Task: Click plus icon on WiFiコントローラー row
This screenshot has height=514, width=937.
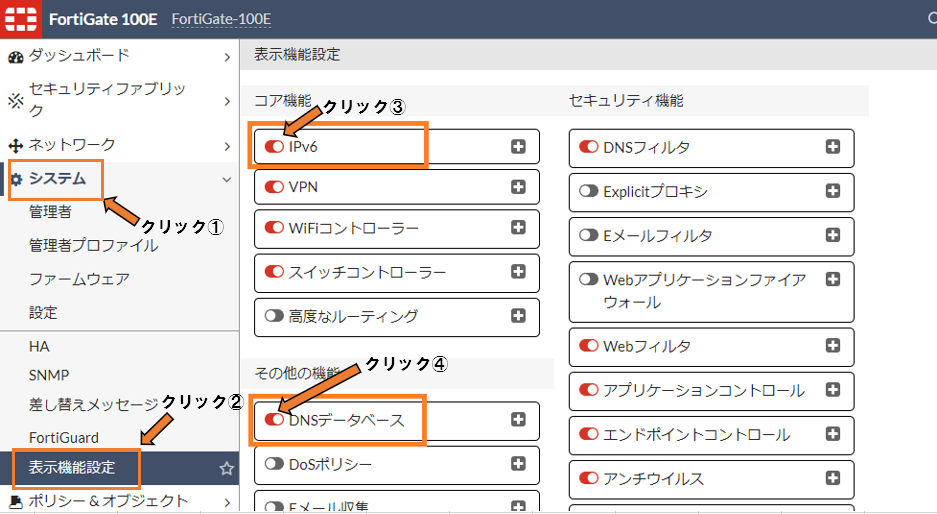Action: [x=518, y=227]
